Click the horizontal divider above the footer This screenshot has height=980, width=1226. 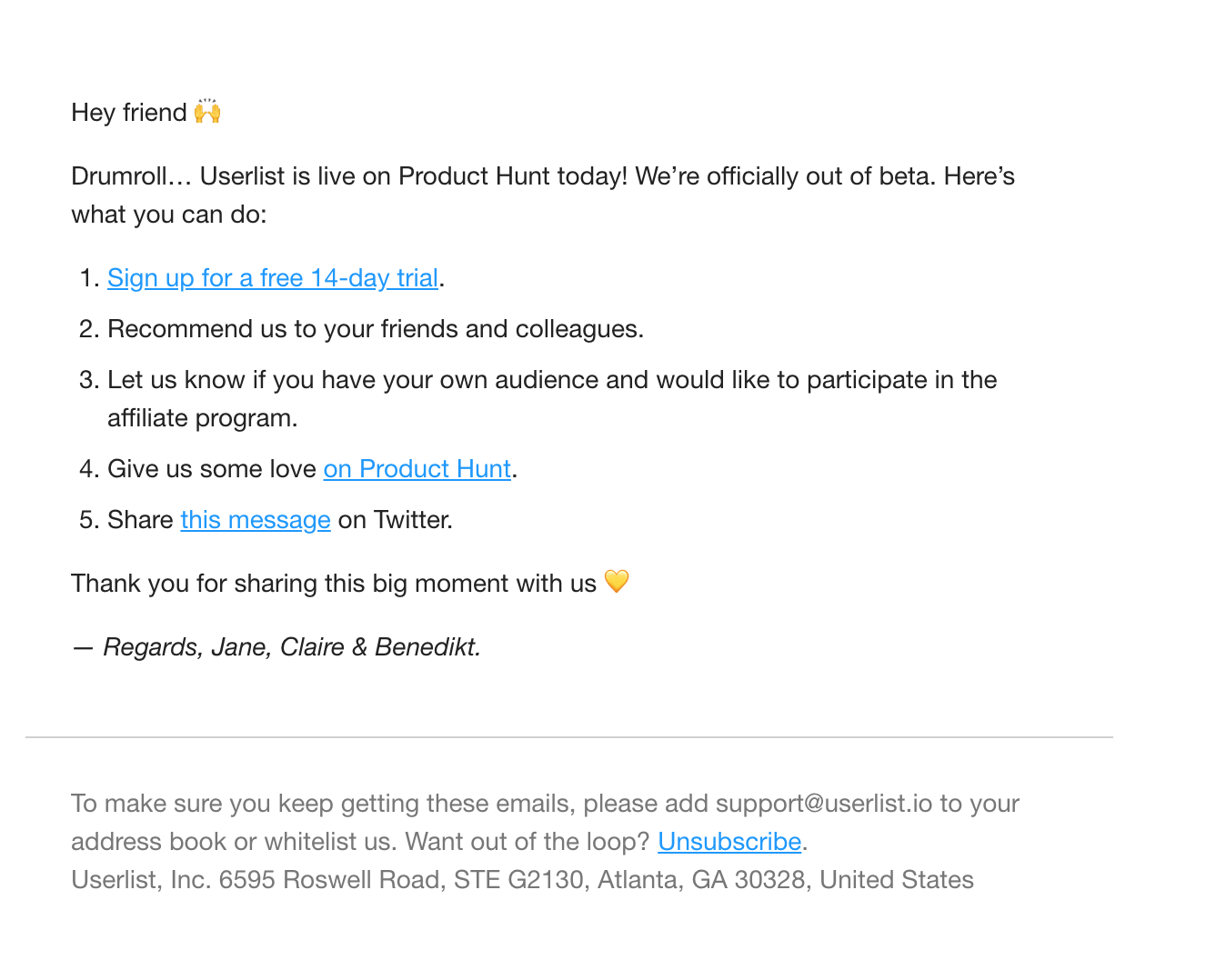coord(569,737)
